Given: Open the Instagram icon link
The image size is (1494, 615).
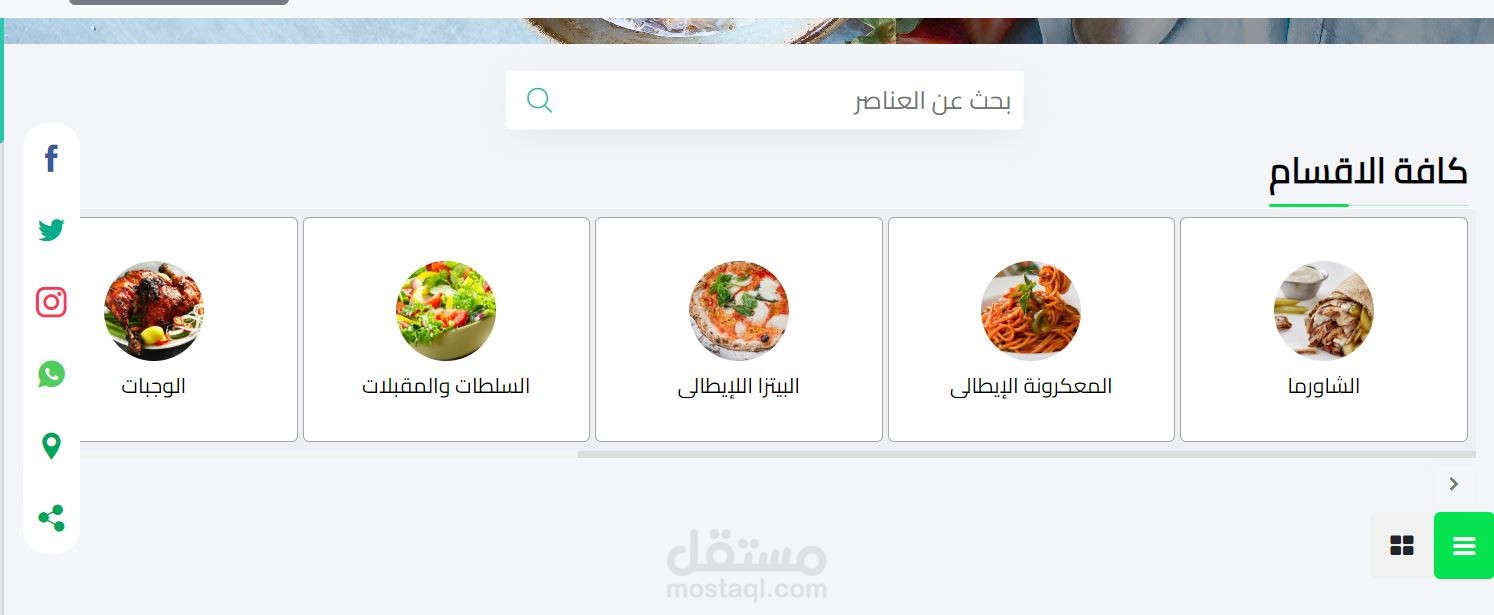Looking at the screenshot, I should point(51,302).
